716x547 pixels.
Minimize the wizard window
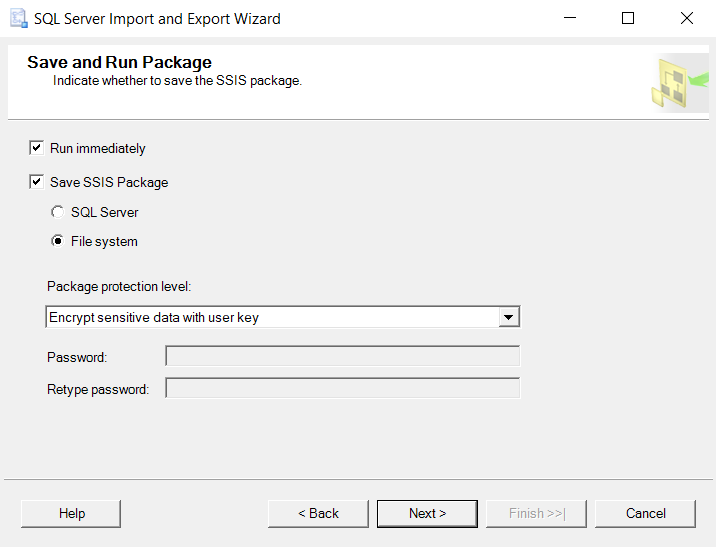pos(570,18)
